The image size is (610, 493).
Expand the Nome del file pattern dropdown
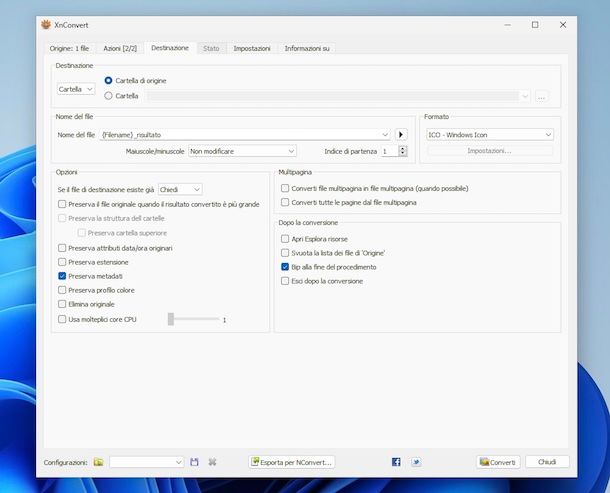click(x=385, y=135)
